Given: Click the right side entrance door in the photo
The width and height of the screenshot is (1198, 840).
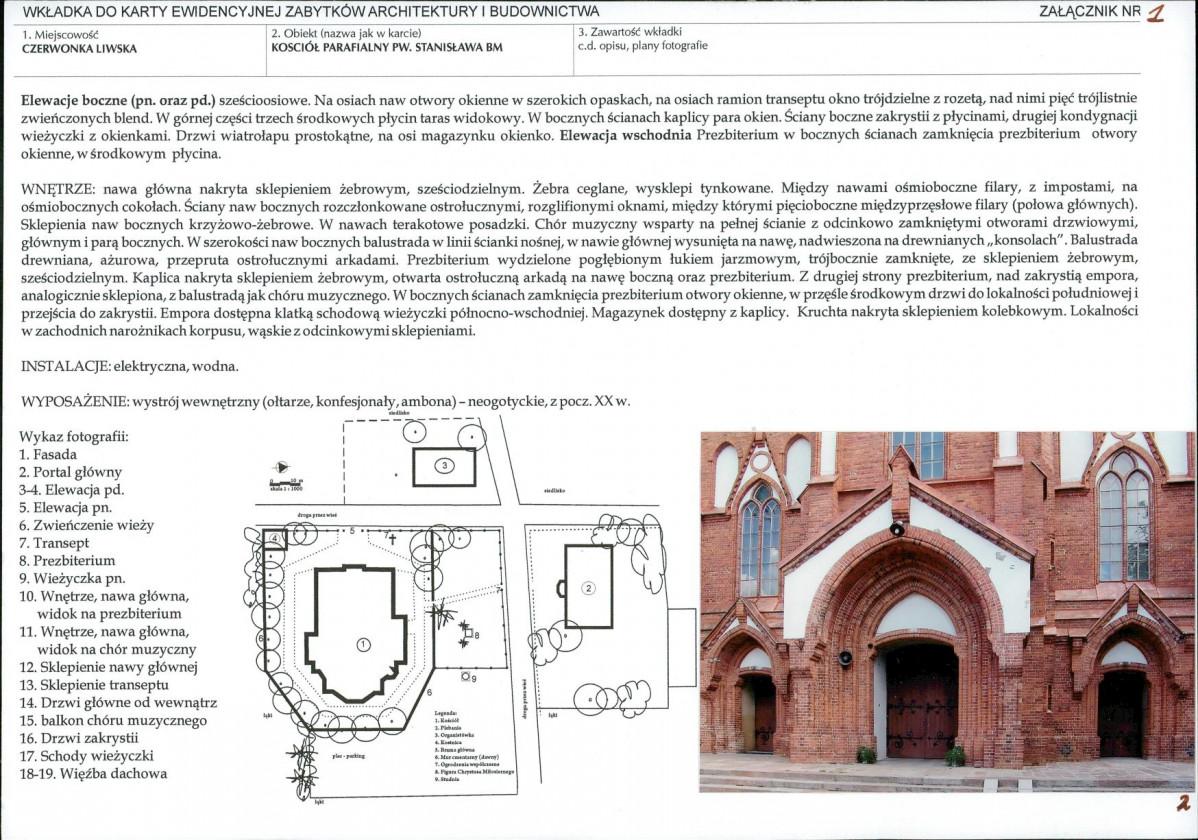Looking at the screenshot, I should (x=1122, y=713).
